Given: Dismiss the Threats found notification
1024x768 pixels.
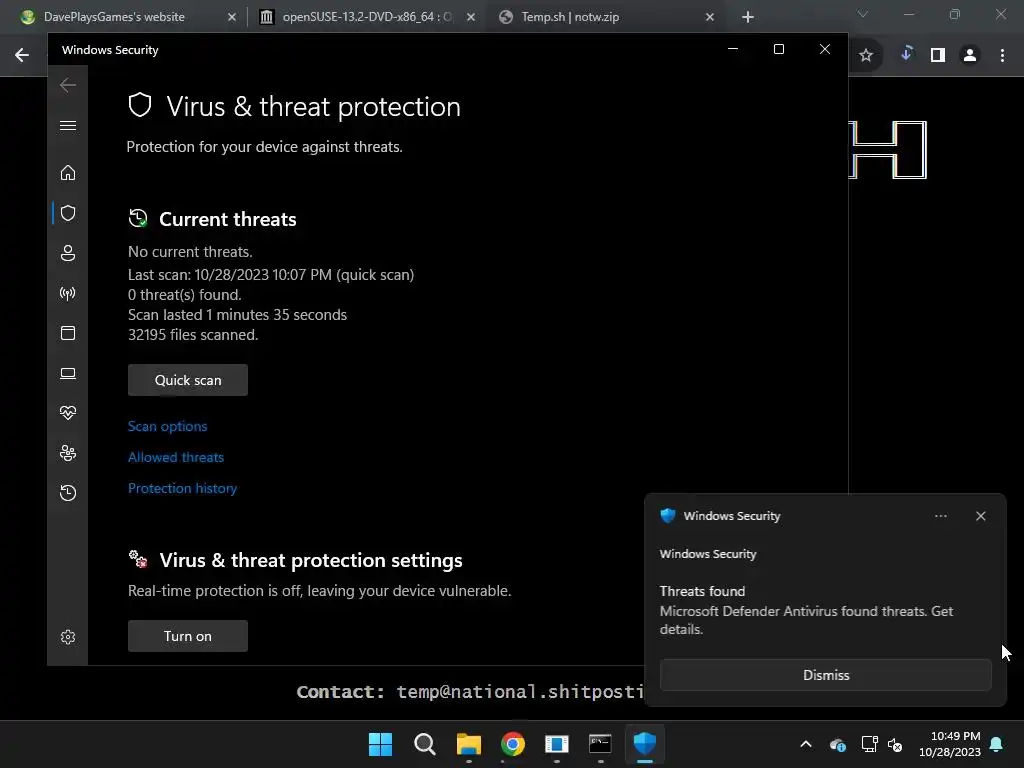Looking at the screenshot, I should coord(825,675).
